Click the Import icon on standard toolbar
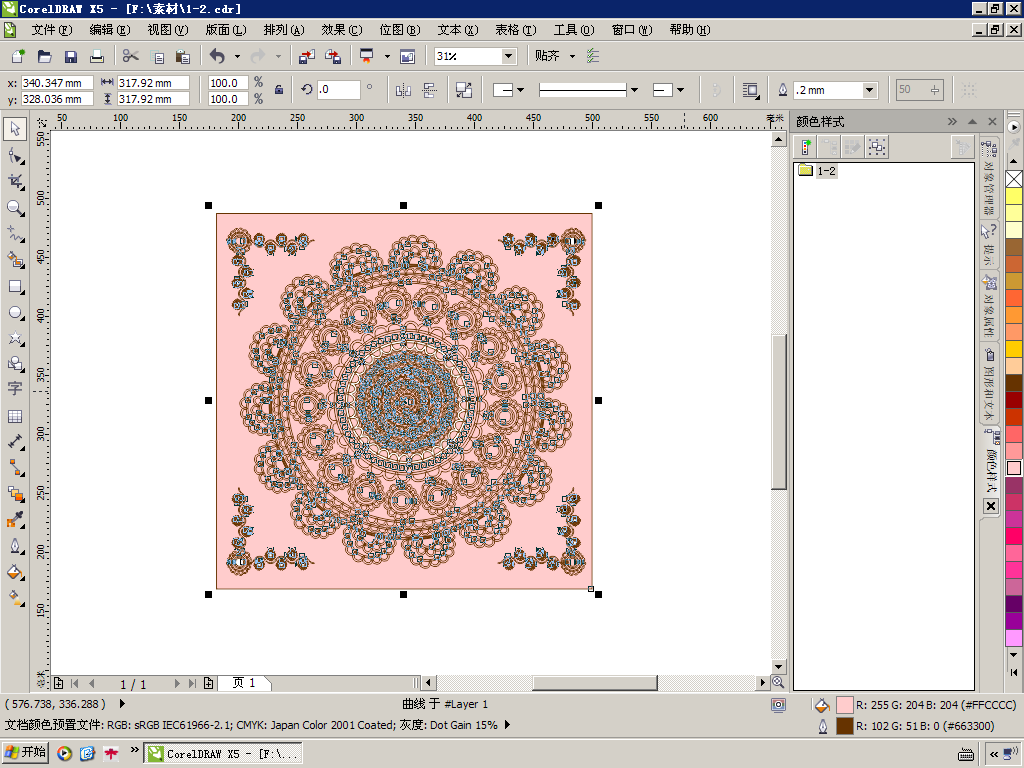Screen dimensions: 1024x768 (x=307, y=57)
